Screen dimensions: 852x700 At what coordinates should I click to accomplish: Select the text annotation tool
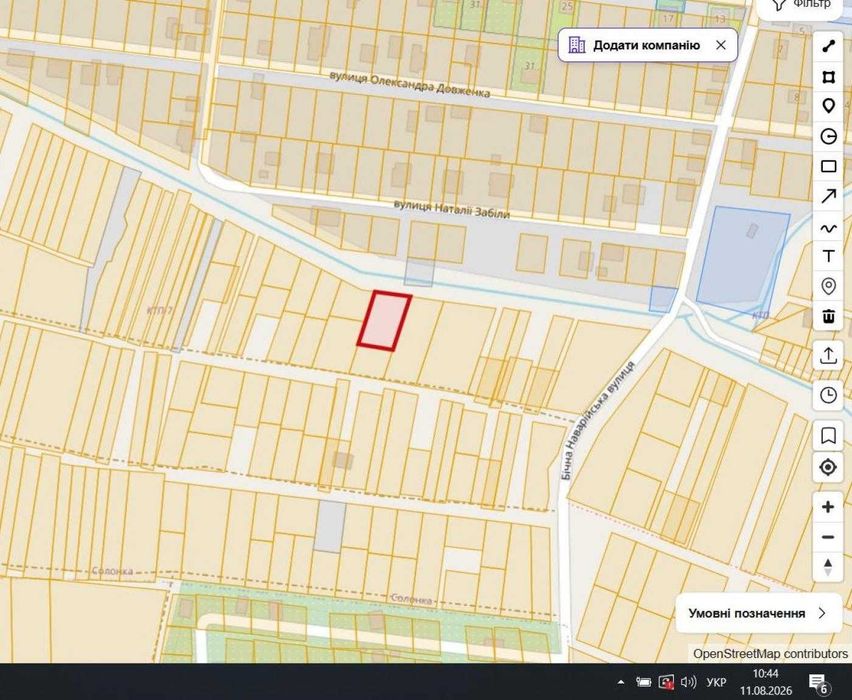[828, 256]
